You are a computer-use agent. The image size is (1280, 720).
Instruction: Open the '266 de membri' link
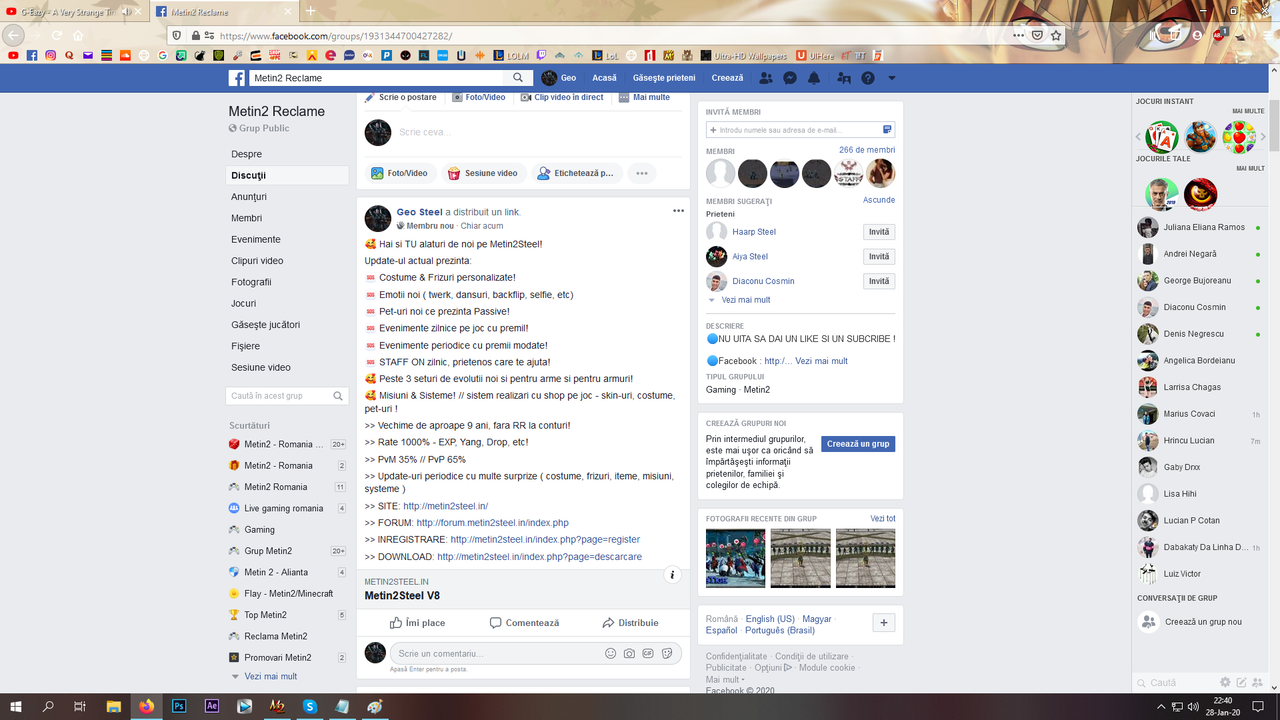[867, 150]
